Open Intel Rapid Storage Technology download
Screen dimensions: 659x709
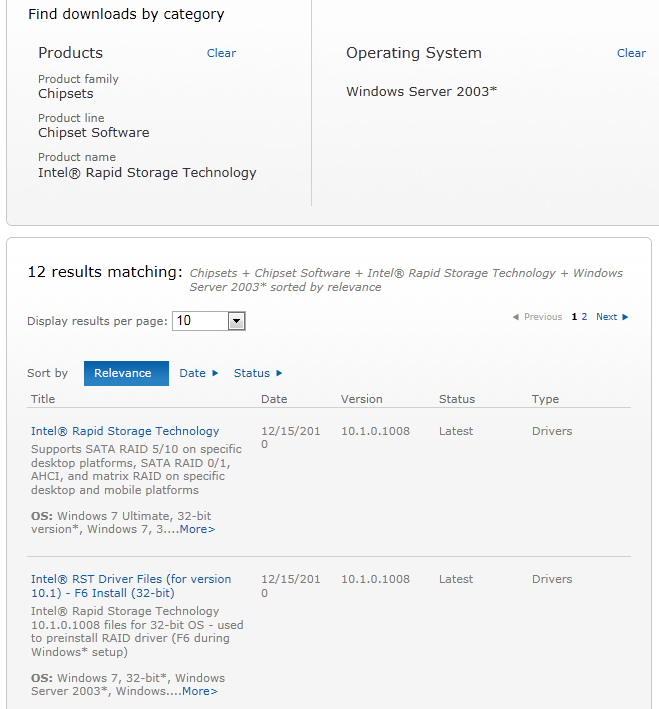pyautogui.click(x=125, y=431)
